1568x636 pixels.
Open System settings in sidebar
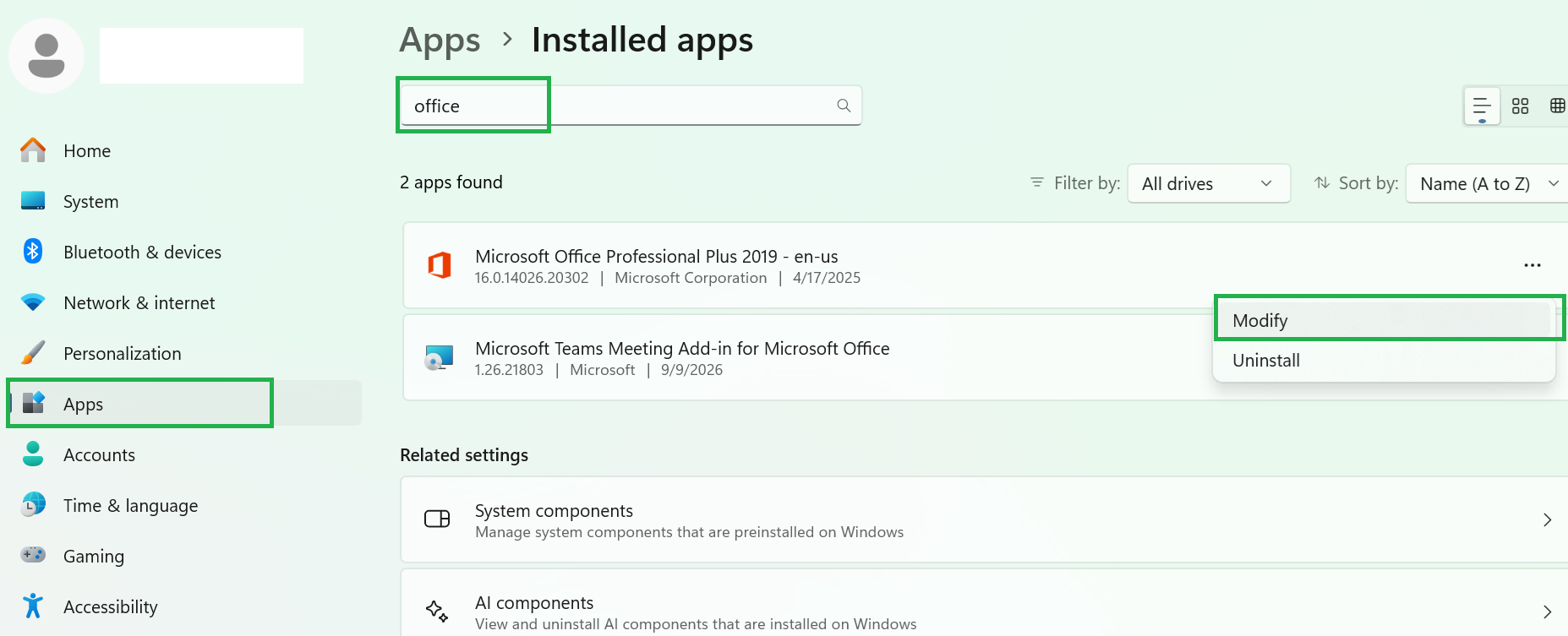[x=184, y=201]
